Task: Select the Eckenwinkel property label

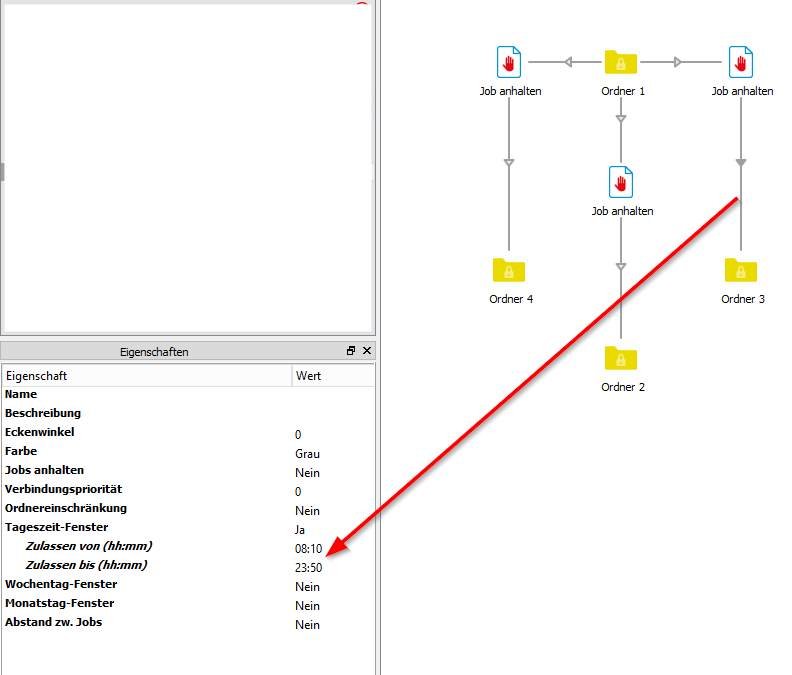Action: coord(40,432)
